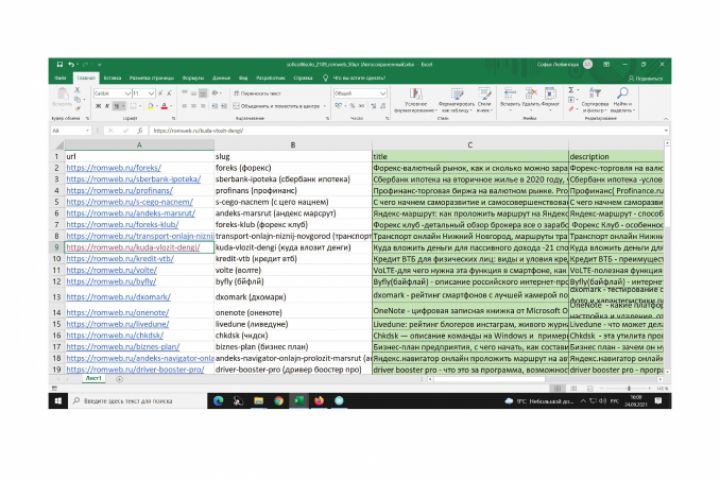Viewport: 720px width, 480px height.
Task: Switch to the Формулы tab
Action: (193, 78)
